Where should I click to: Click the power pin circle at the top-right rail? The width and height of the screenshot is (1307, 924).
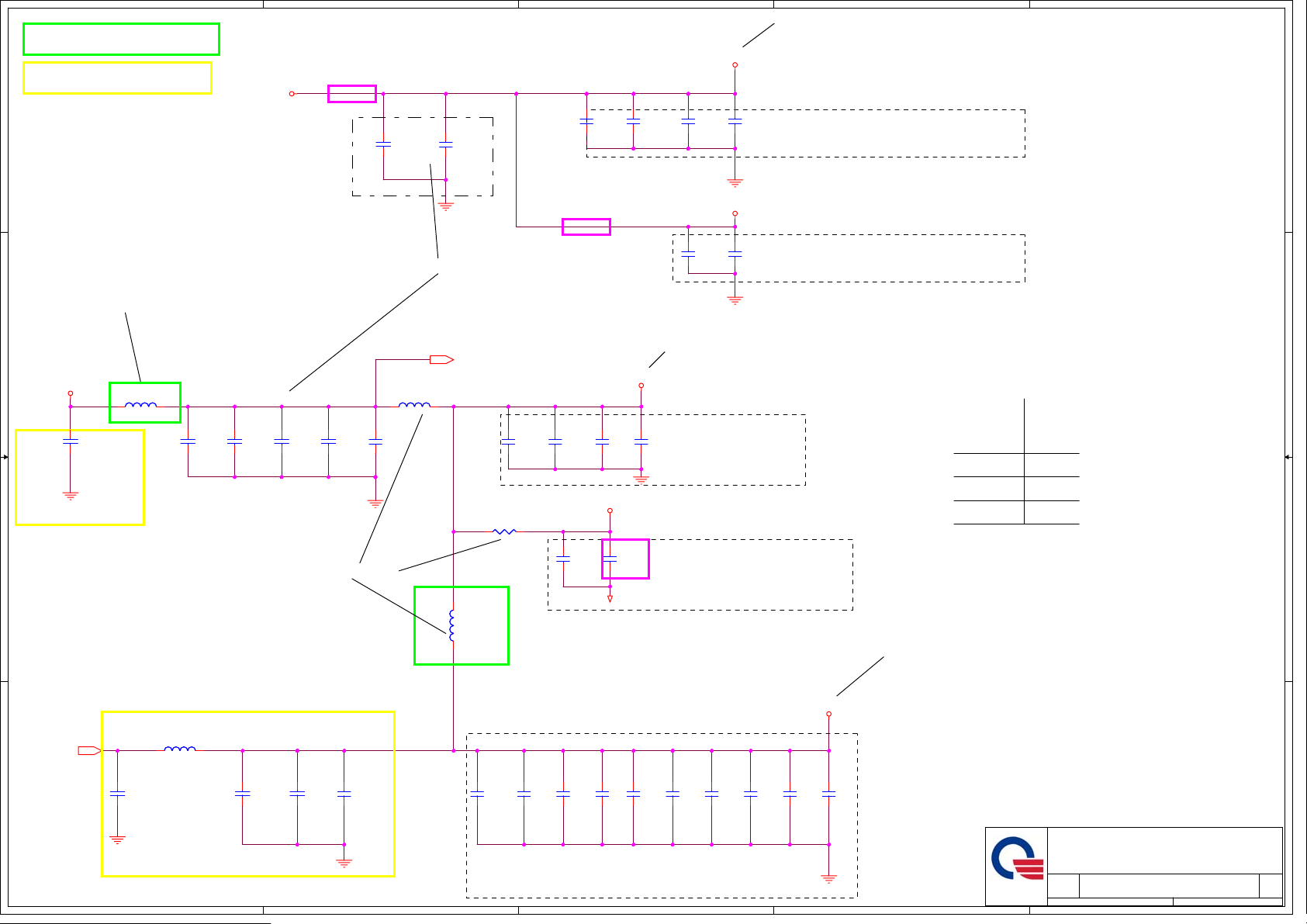coord(735,65)
